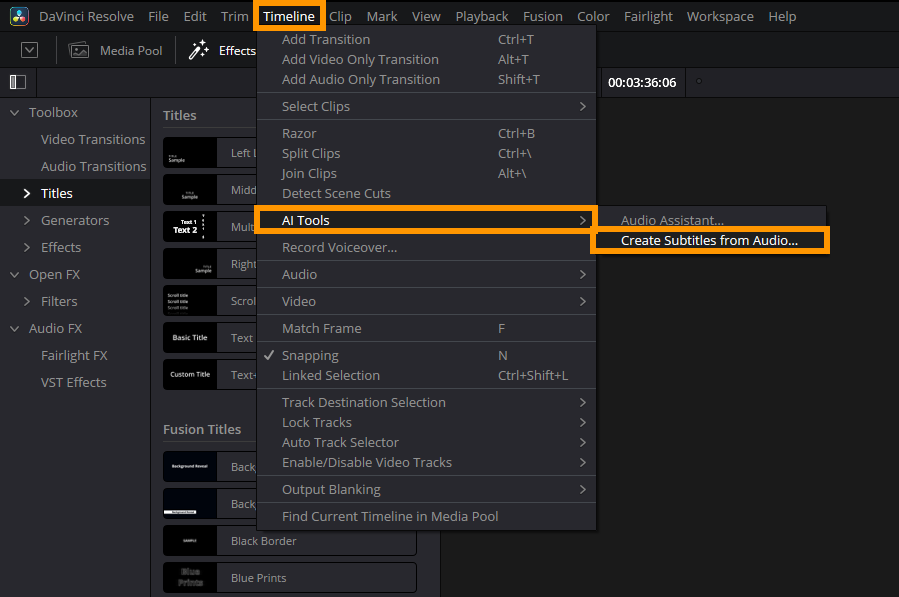Expand Enable/Disable Video Tracks submenu
The height and width of the screenshot is (597, 899).
click(x=427, y=463)
